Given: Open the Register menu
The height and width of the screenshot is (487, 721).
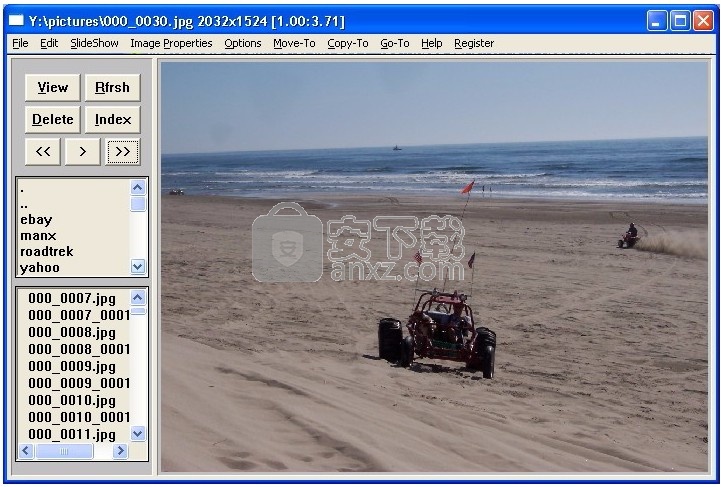Looking at the screenshot, I should 474,43.
